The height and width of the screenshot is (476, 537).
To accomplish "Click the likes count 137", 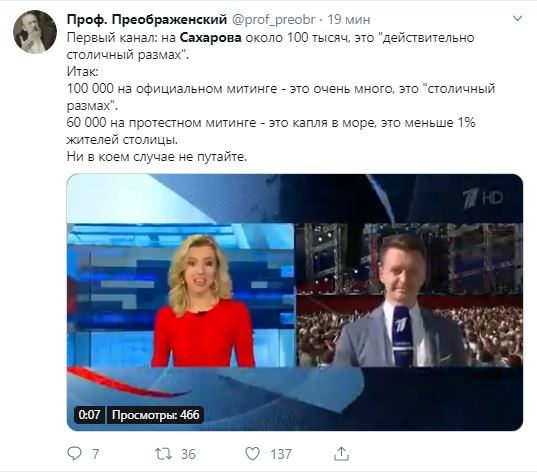I will coord(281,454).
